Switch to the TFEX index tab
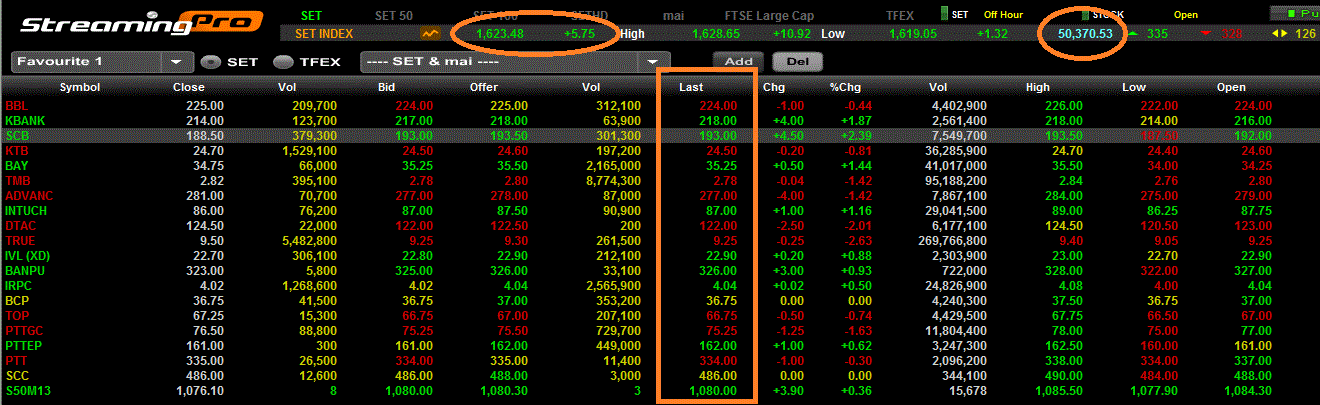Screen dimensions: 1320x405 pos(899,15)
